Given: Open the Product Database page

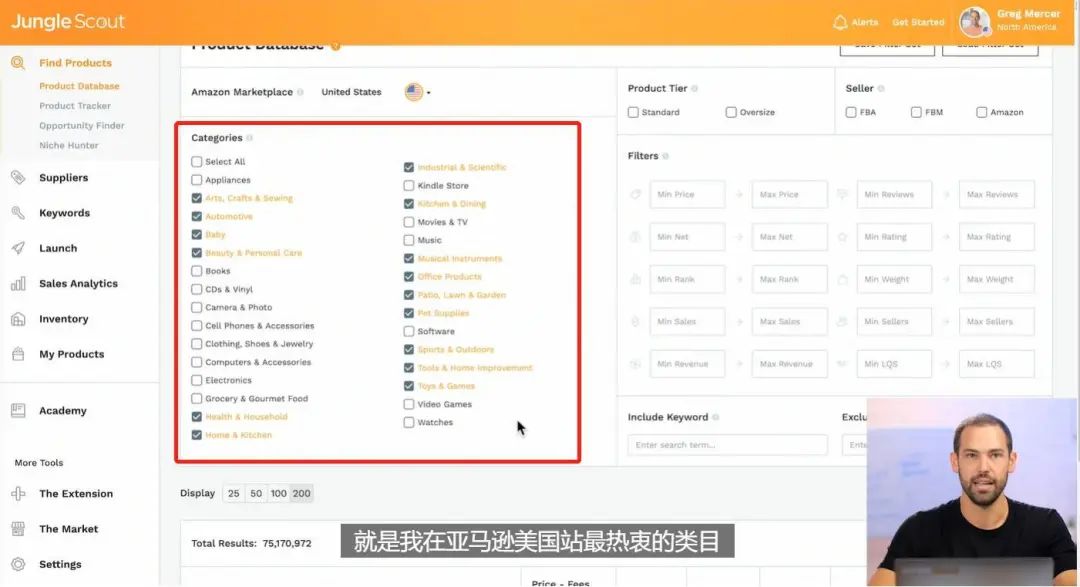Looking at the screenshot, I should click(79, 86).
